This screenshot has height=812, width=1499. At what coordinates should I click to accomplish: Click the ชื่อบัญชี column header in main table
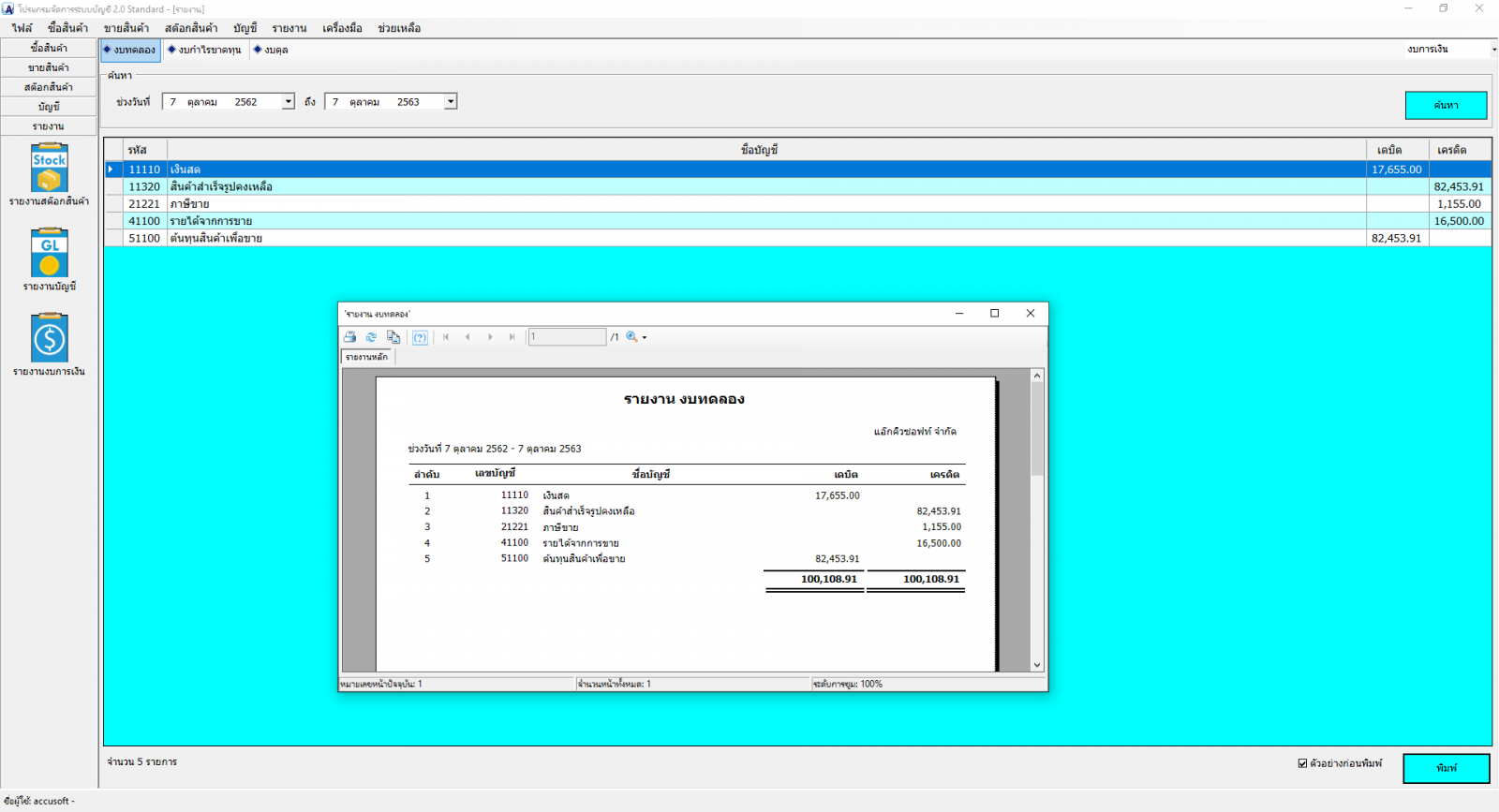[766, 150]
